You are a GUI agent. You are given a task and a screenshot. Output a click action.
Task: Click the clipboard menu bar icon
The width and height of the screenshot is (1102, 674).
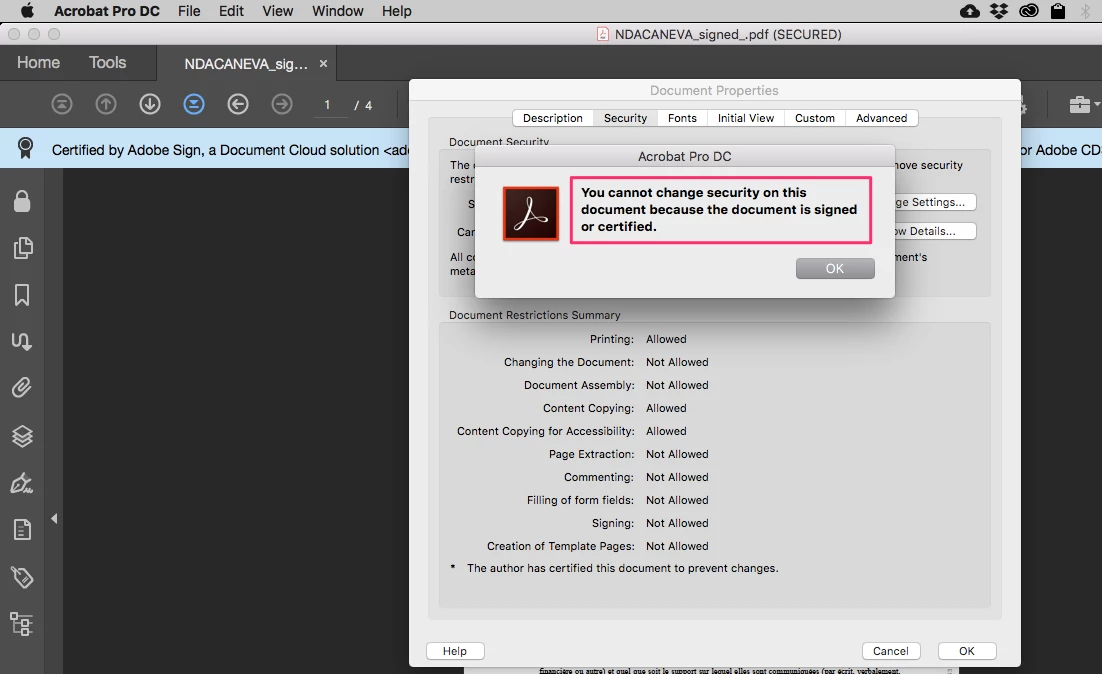(x=1058, y=11)
